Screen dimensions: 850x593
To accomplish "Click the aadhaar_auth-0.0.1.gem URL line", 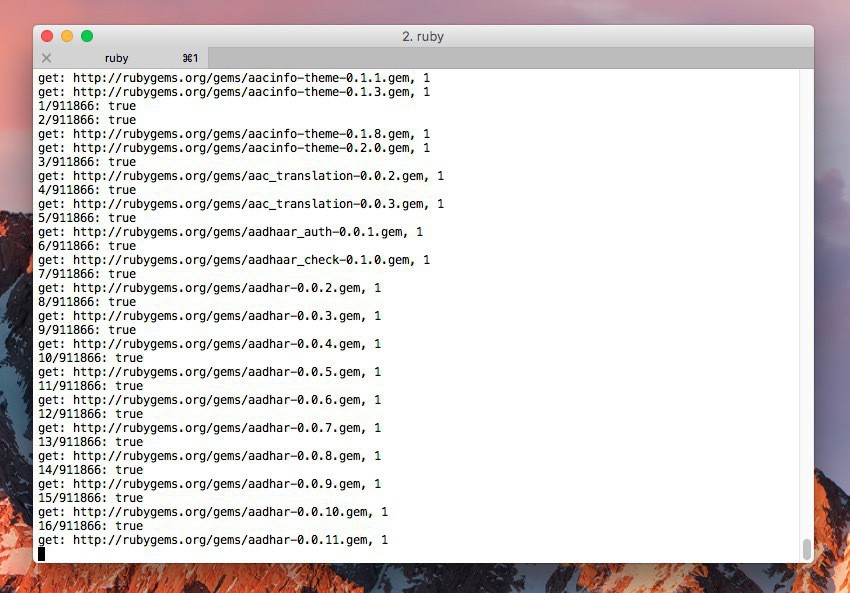I will (x=230, y=232).
